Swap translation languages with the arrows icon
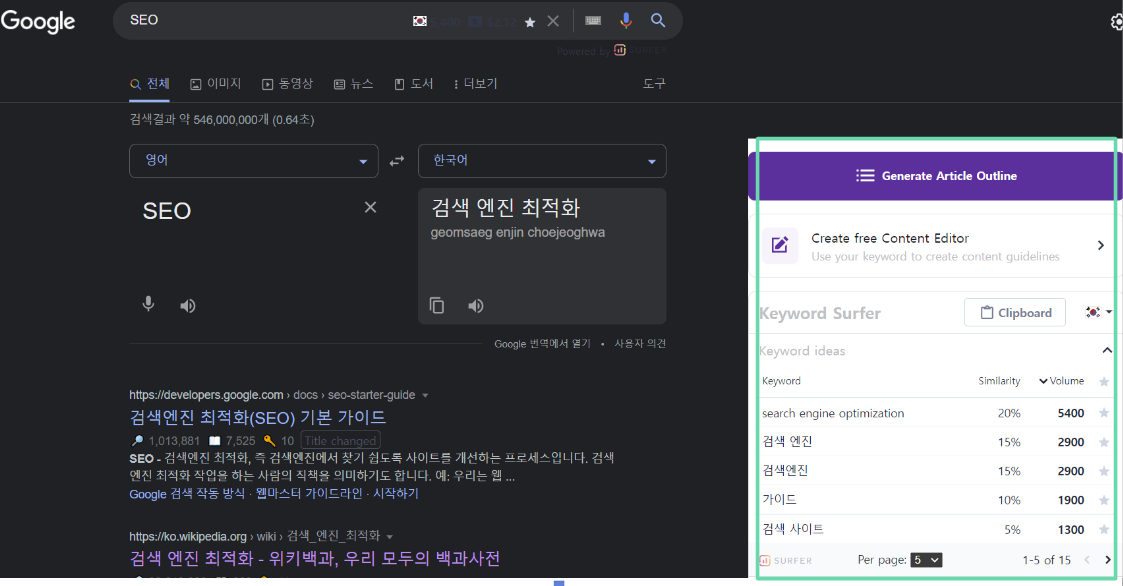 click(397, 161)
